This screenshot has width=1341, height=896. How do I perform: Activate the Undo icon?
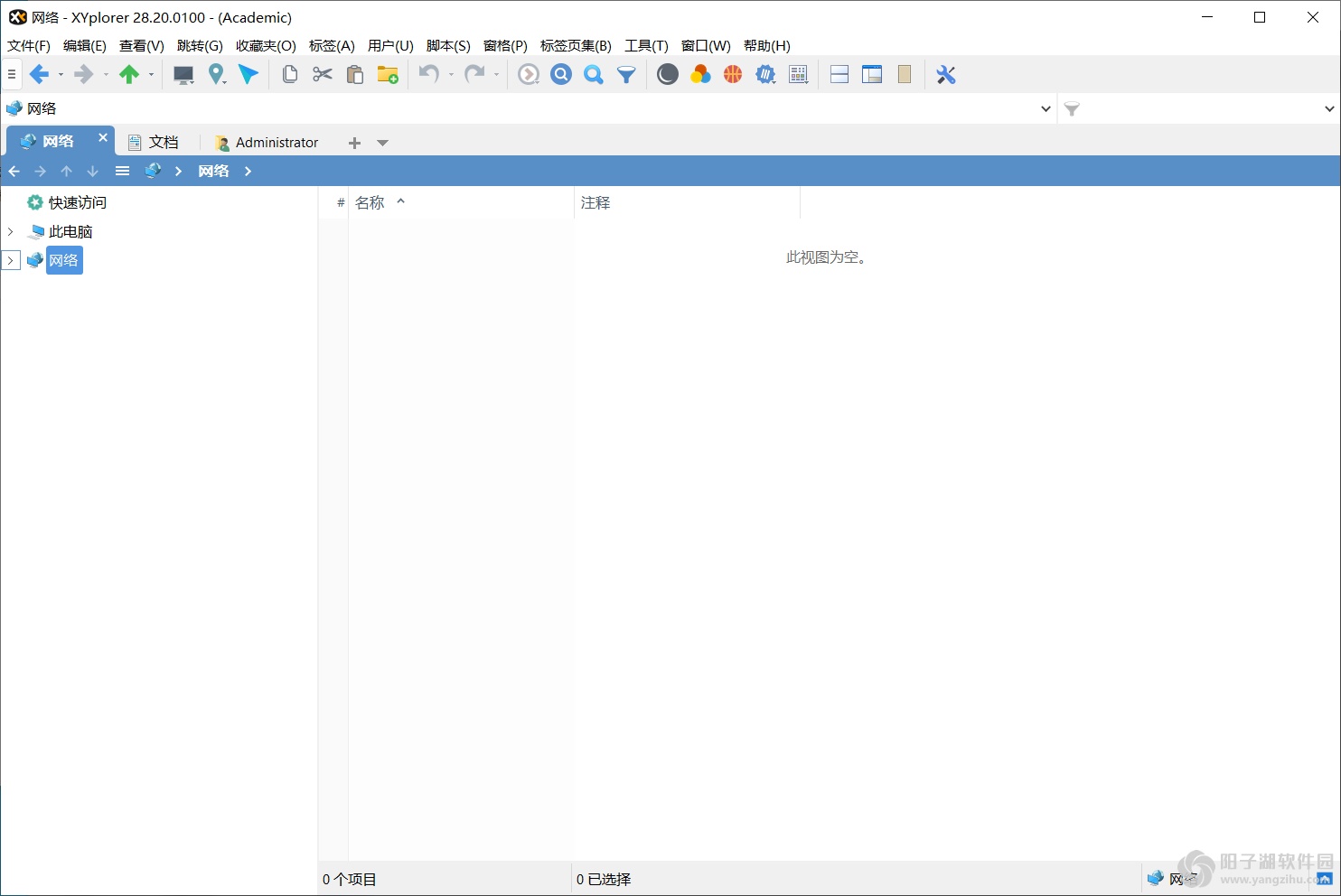(x=428, y=74)
